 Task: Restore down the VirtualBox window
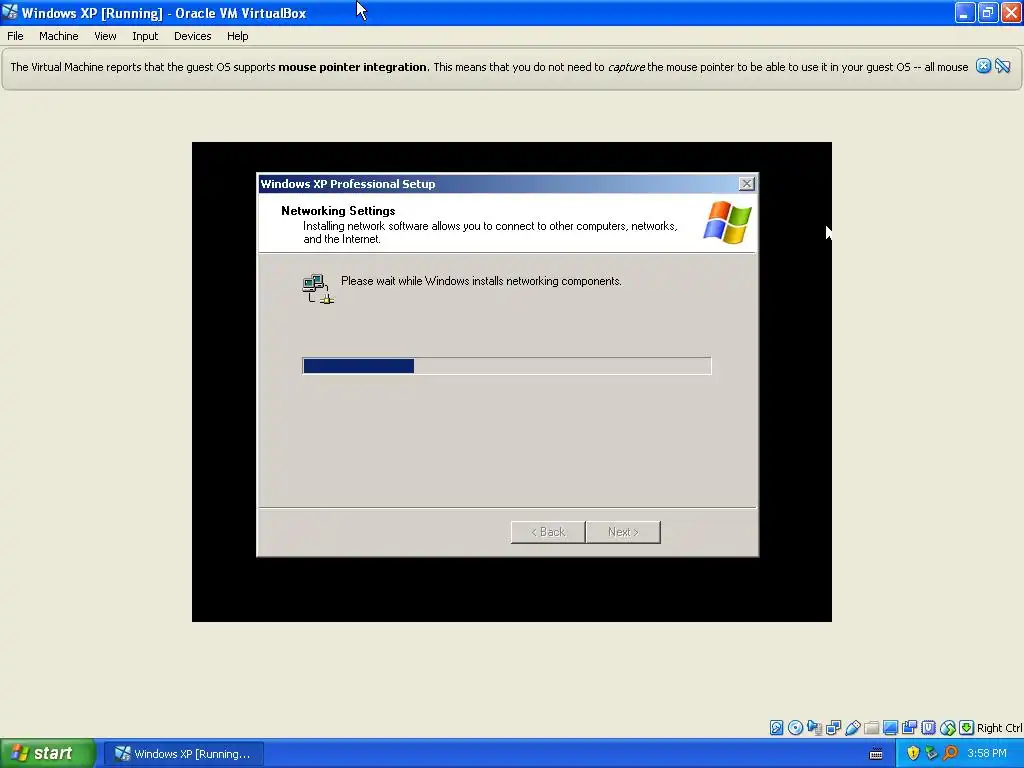[988, 12]
